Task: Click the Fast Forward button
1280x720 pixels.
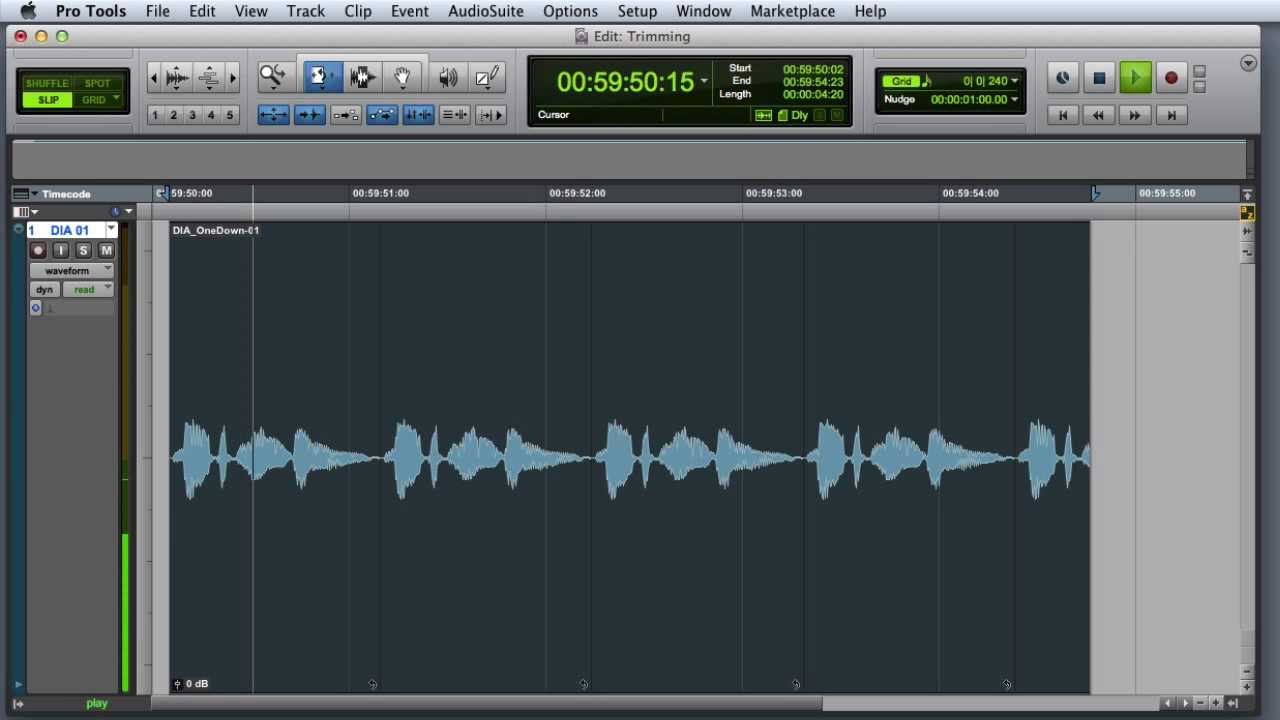Action: pos(1135,115)
